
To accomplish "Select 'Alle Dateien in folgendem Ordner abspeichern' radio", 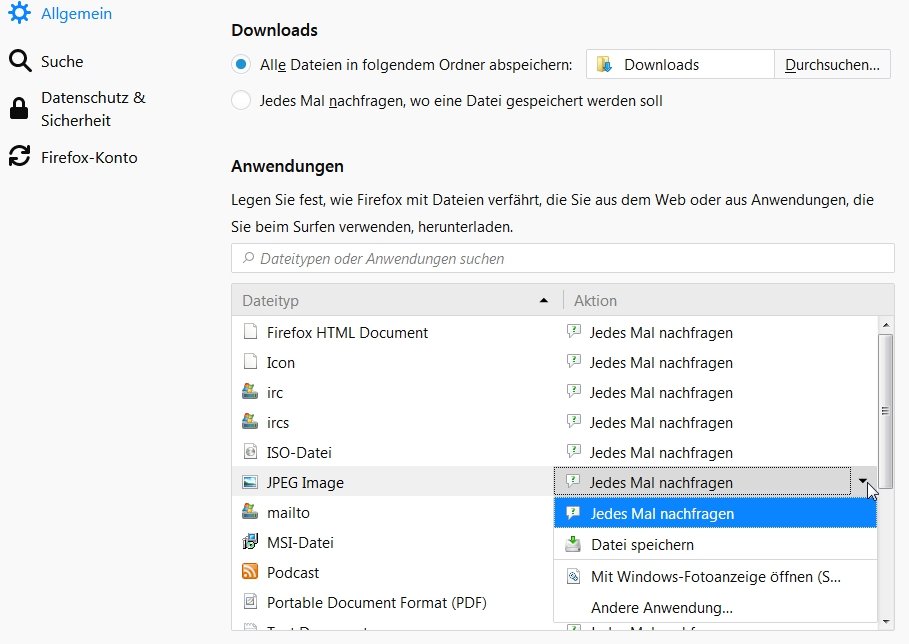I will click(x=241, y=65).
